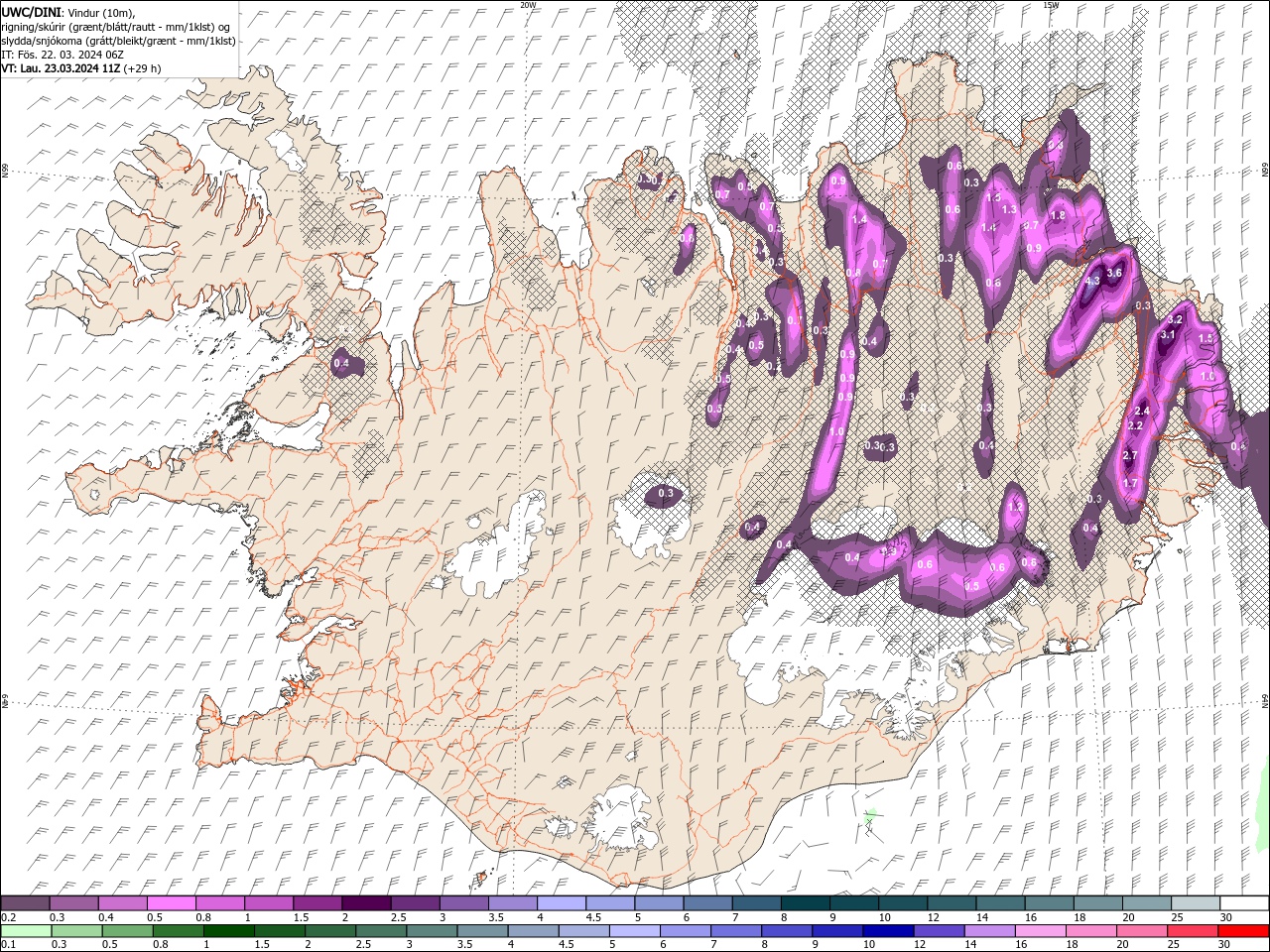The width and height of the screenshot is (1270, 952).
Task: Click the 'UWC/DINI: Vindur (10m)' title line
Action: [67, 12]
